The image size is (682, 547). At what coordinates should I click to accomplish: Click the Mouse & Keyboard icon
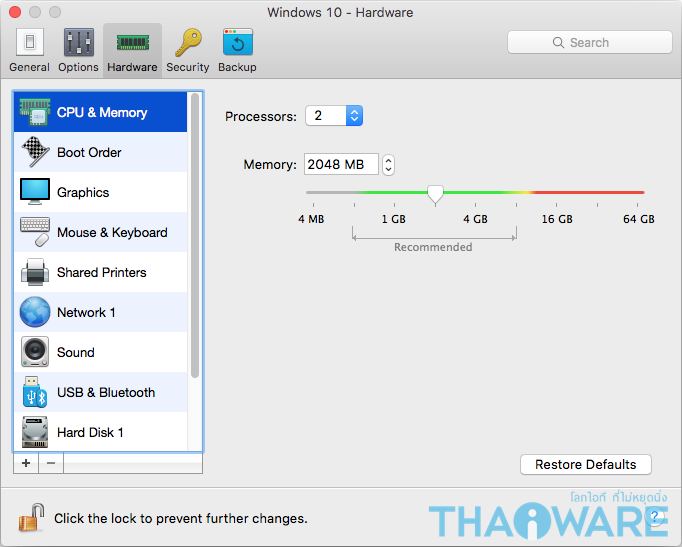[35, 232]
